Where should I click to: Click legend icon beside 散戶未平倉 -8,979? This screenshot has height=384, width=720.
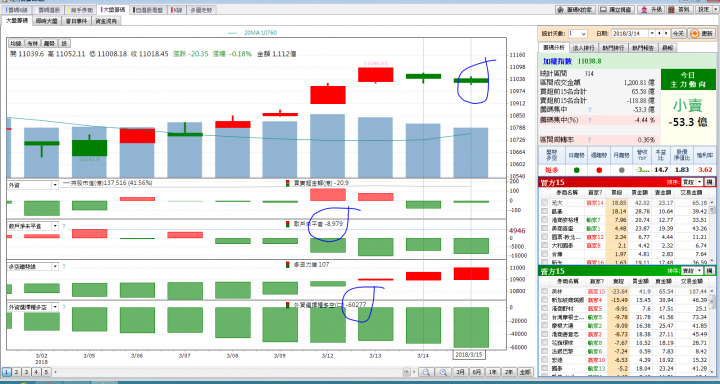(288, 224)
